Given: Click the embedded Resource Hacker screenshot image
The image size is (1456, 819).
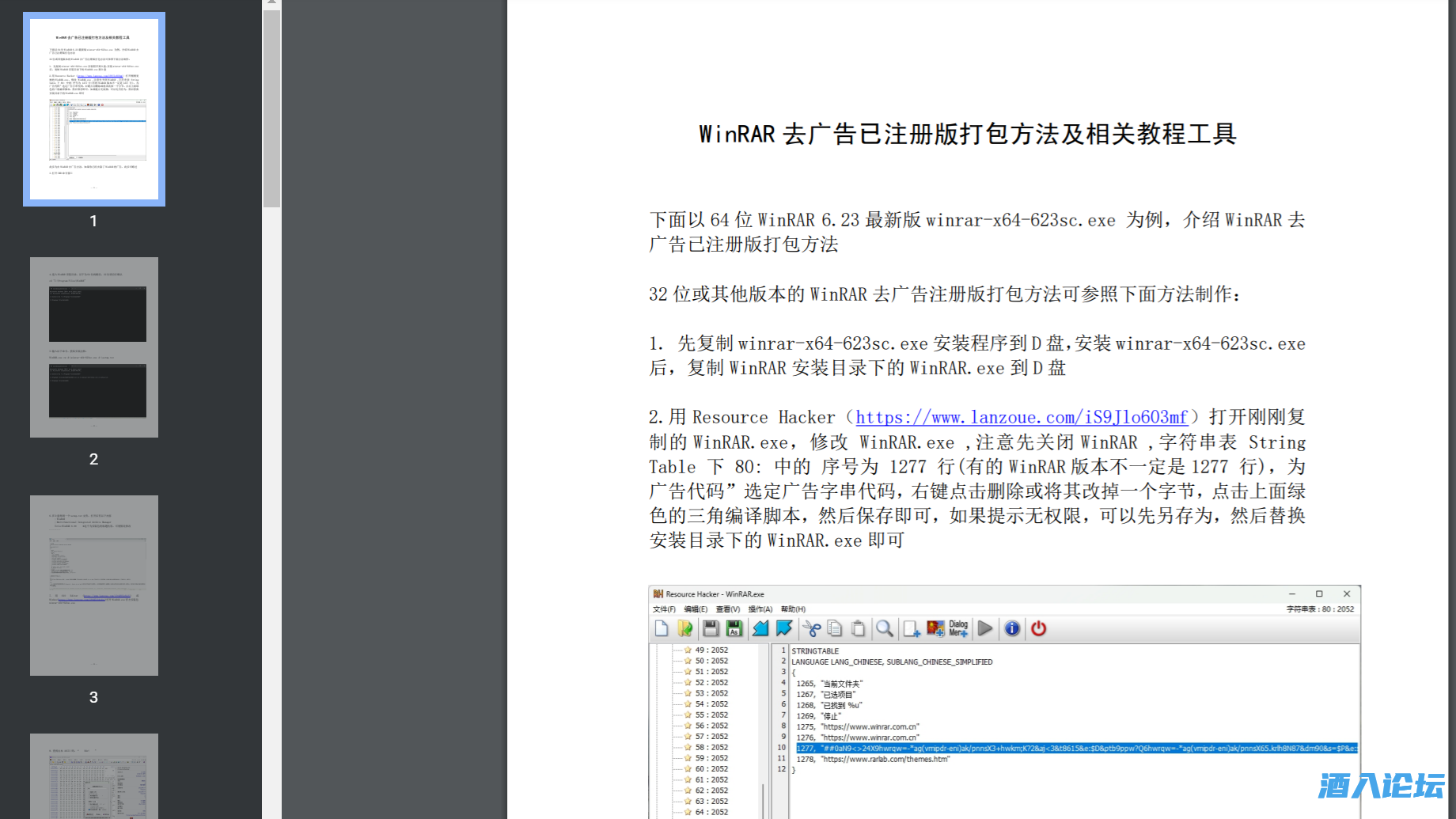Looking at the screenshot, I should click(1004, 702).
